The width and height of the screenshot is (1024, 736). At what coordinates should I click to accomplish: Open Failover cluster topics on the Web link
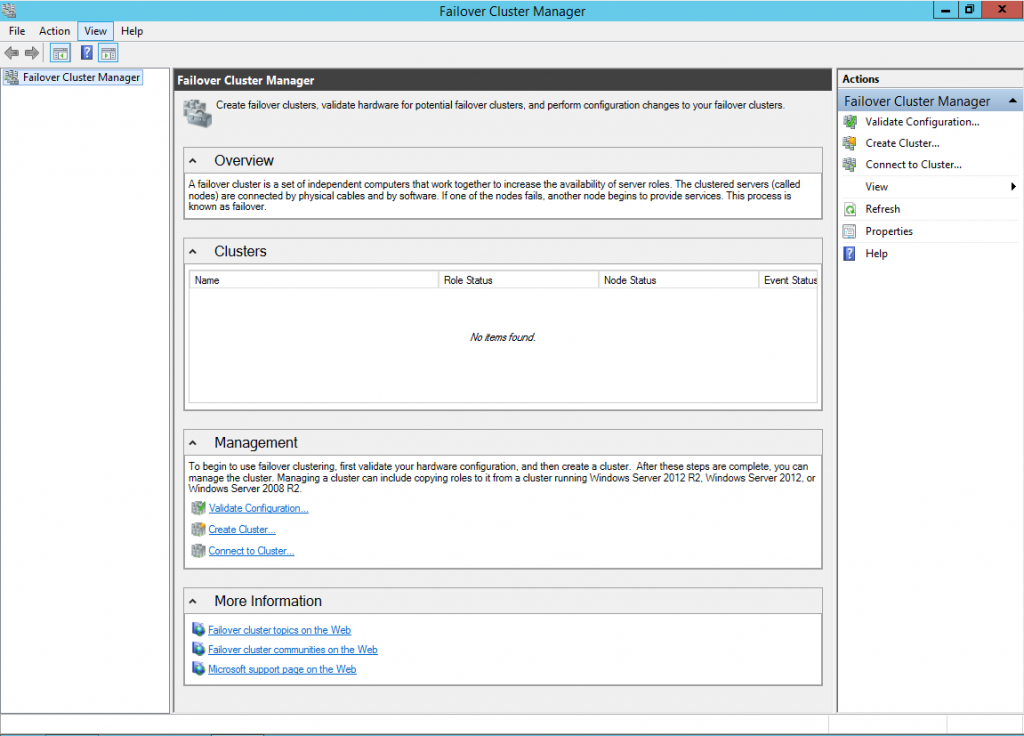coord(279,631)
